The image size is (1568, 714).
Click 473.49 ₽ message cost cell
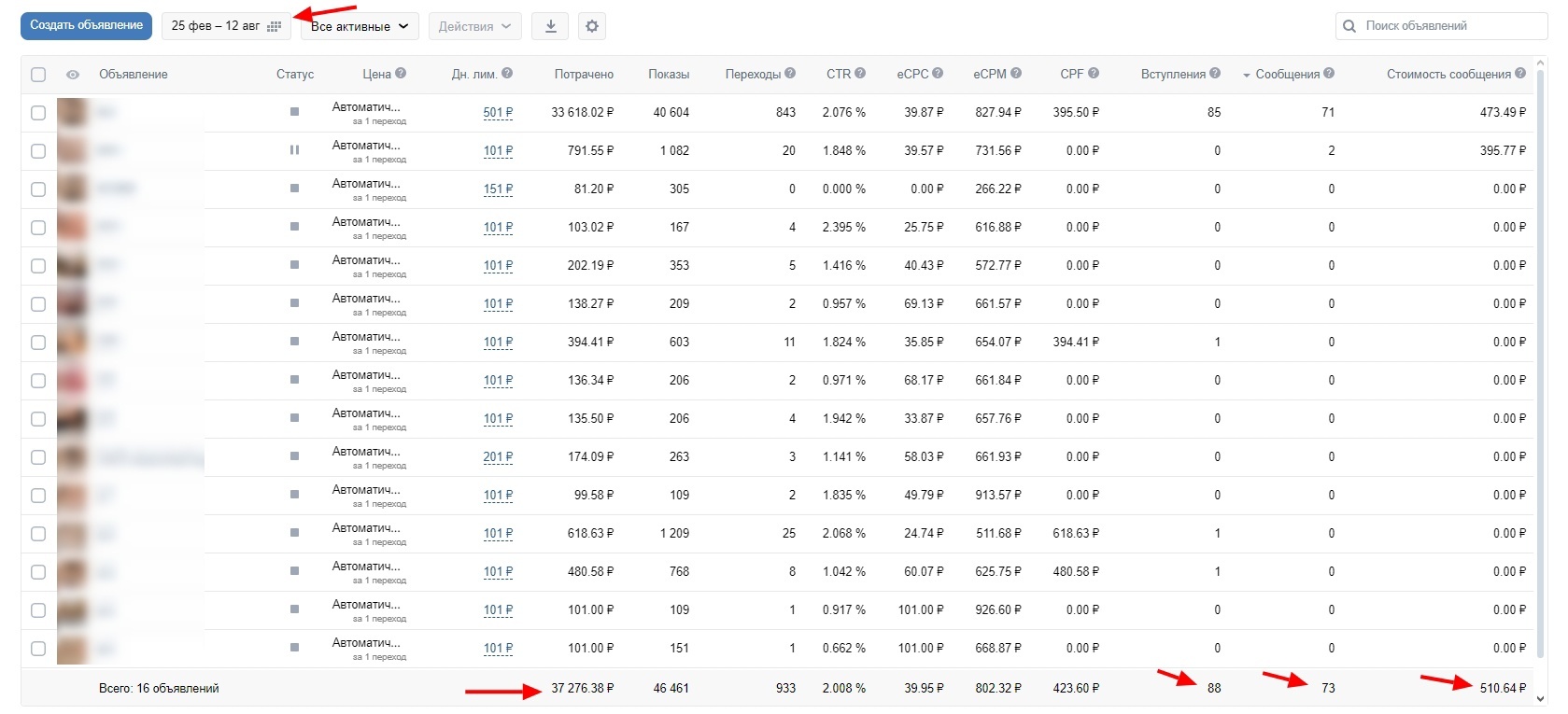(1503, 112)
